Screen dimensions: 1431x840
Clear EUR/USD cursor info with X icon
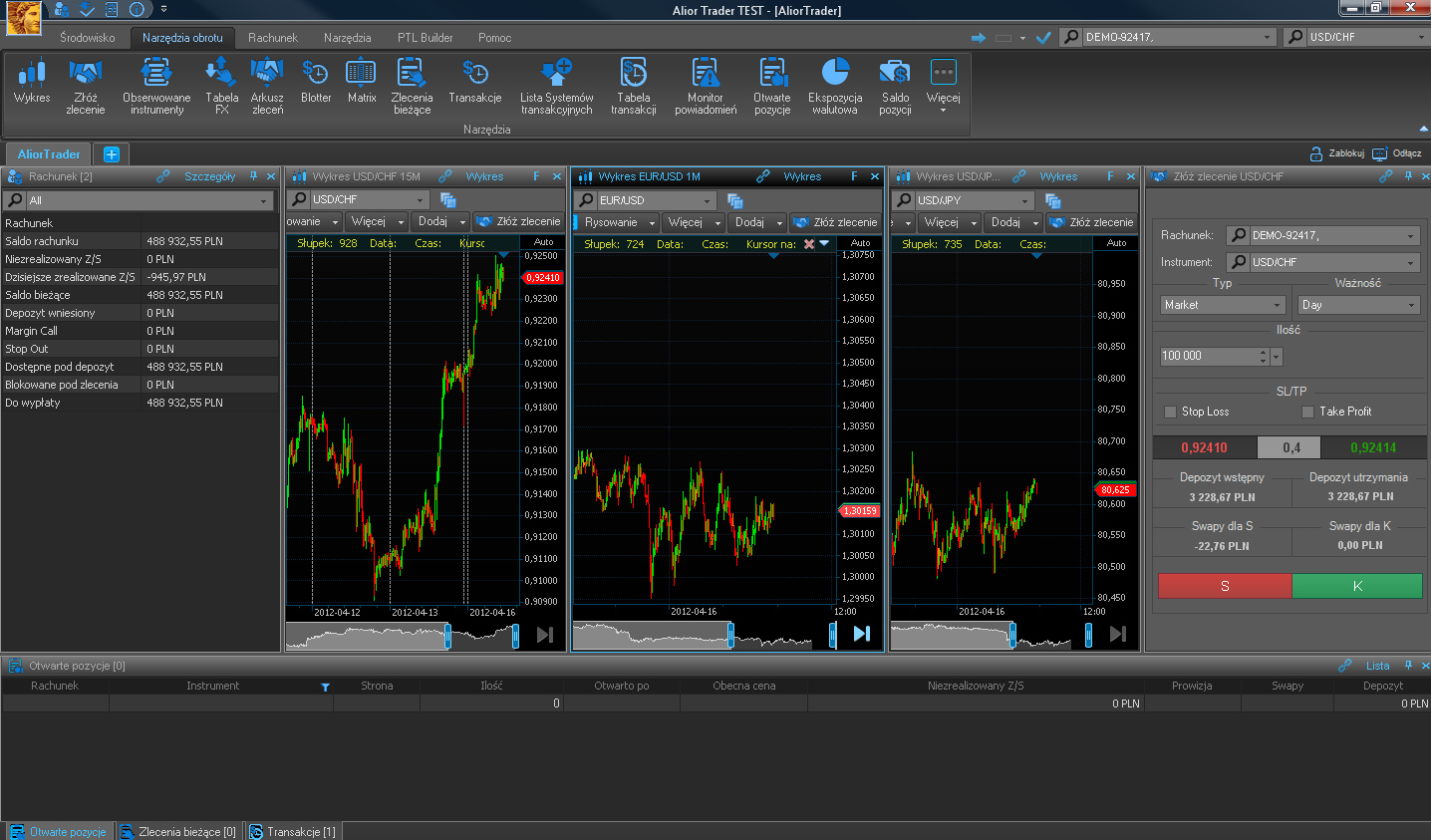point(809,244)
